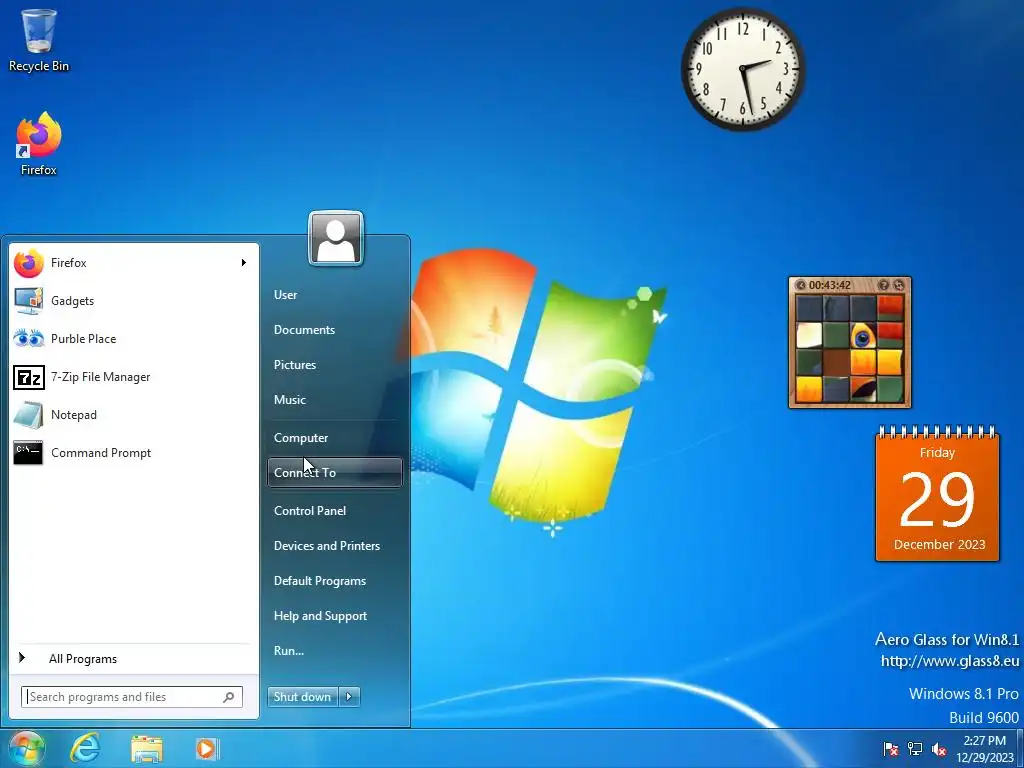Select the Firefox desktop shortcut
This screenshot has width=1024, height=768.
[x=39, y=144]
